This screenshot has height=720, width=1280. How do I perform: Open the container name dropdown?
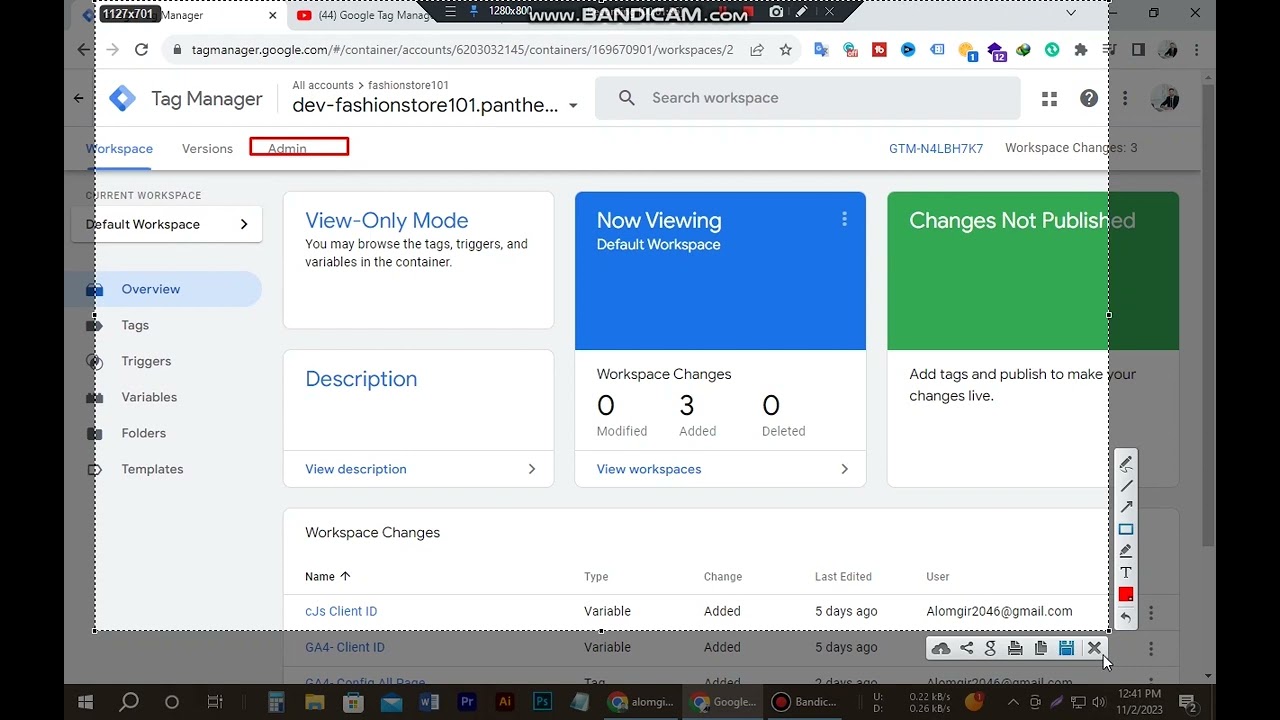[573, 106]
